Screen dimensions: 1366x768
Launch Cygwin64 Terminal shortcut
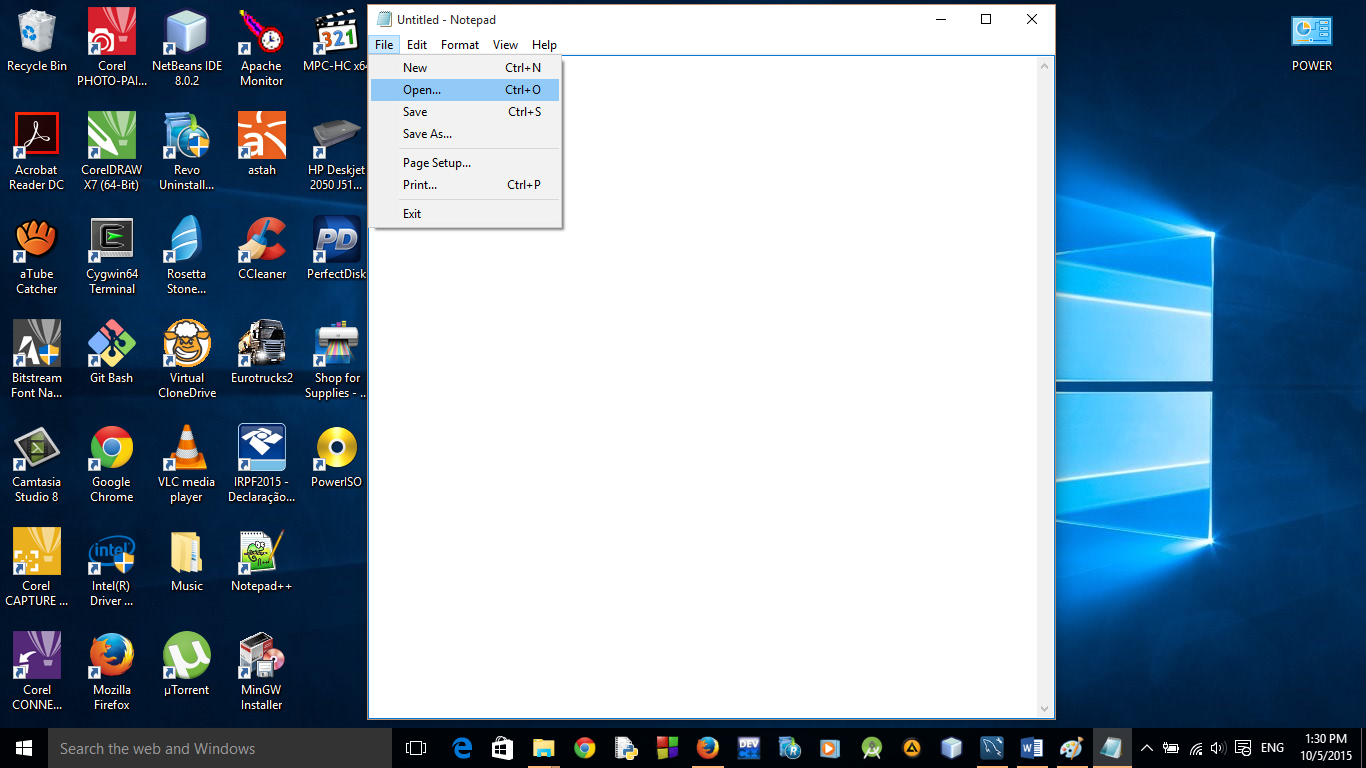(x=111, y=248)
